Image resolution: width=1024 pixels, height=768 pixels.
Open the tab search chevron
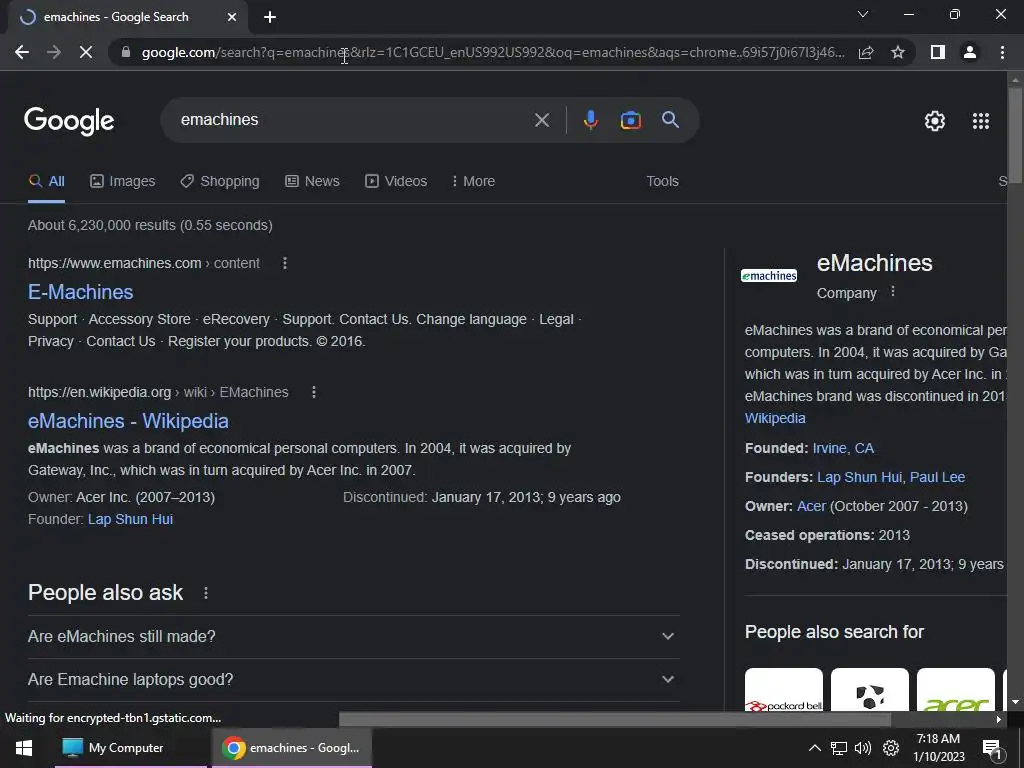(863, 14)
